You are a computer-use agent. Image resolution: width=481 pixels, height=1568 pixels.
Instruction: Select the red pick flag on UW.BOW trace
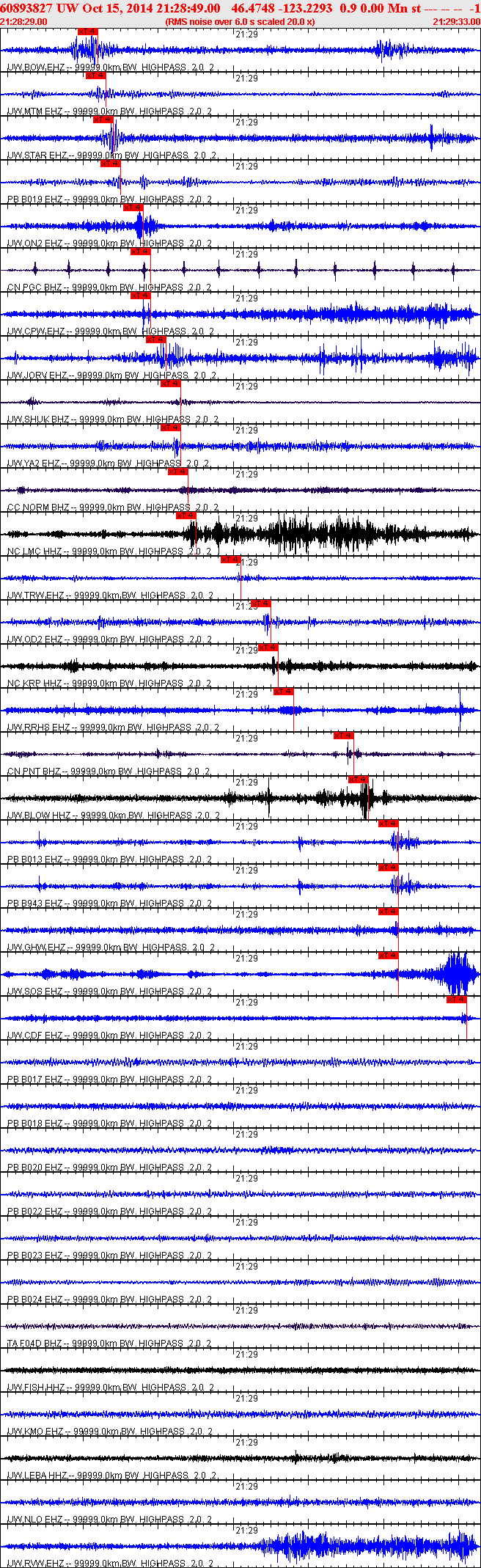coord(87,32)
